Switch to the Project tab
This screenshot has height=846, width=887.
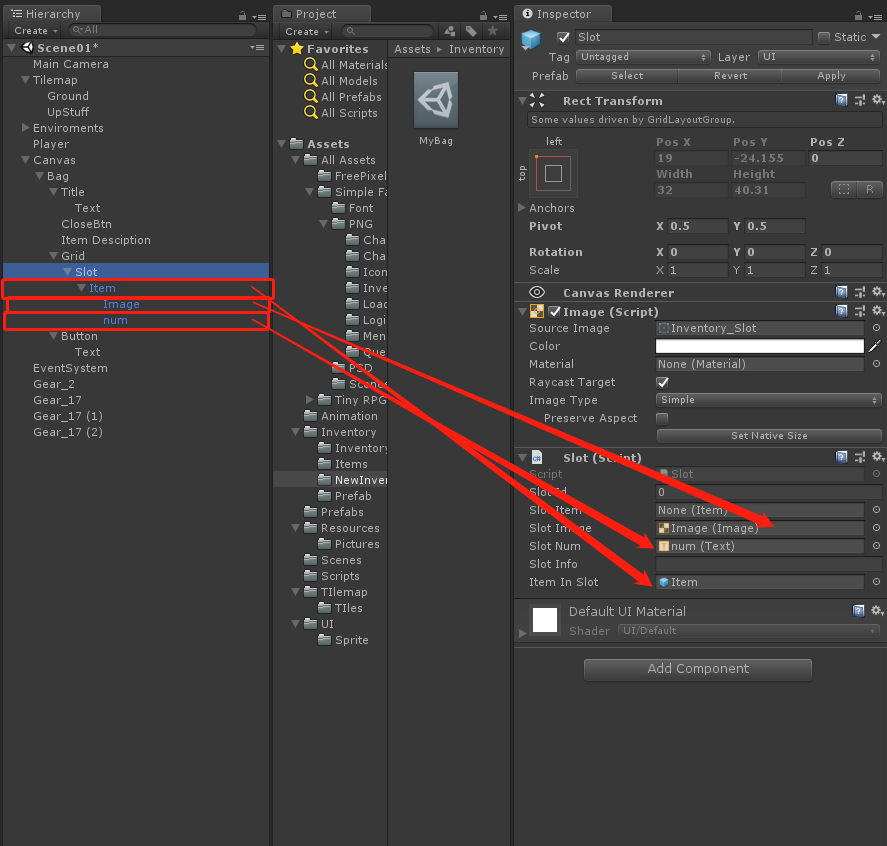click(x=322, y=14)
